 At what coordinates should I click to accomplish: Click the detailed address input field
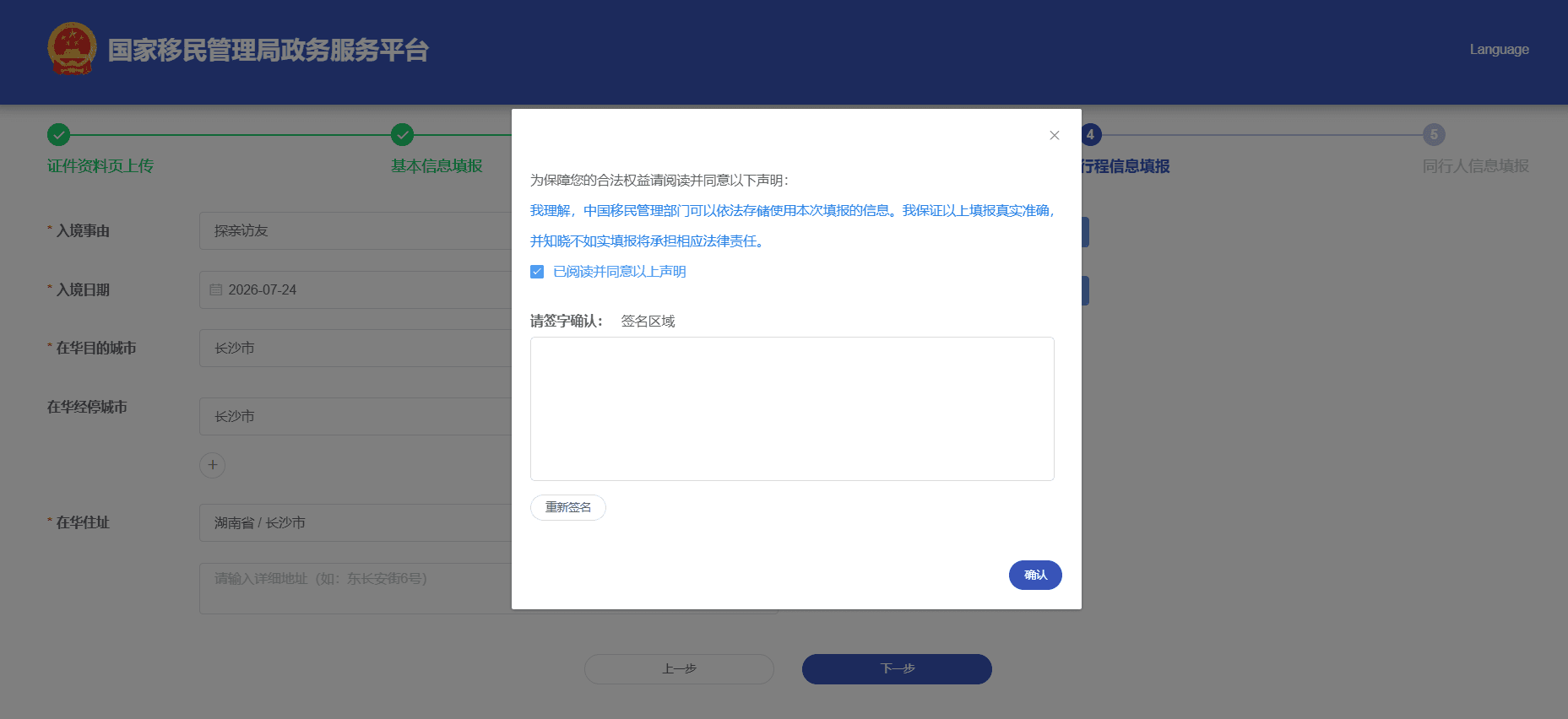coord(355,588)
